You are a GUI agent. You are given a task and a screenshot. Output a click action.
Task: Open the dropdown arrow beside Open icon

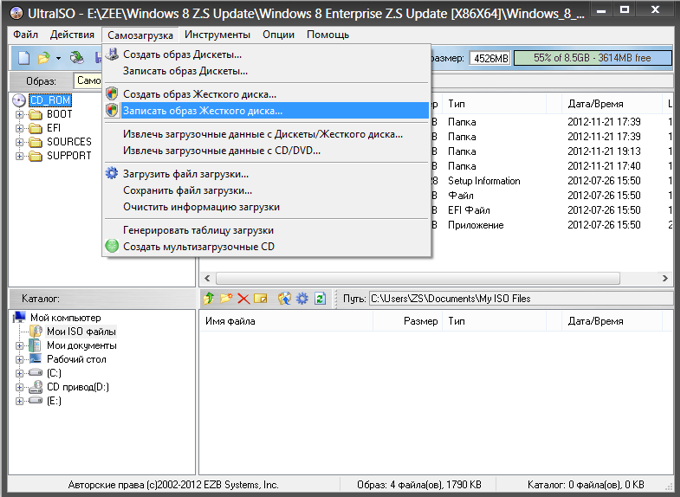click(58, 58)
